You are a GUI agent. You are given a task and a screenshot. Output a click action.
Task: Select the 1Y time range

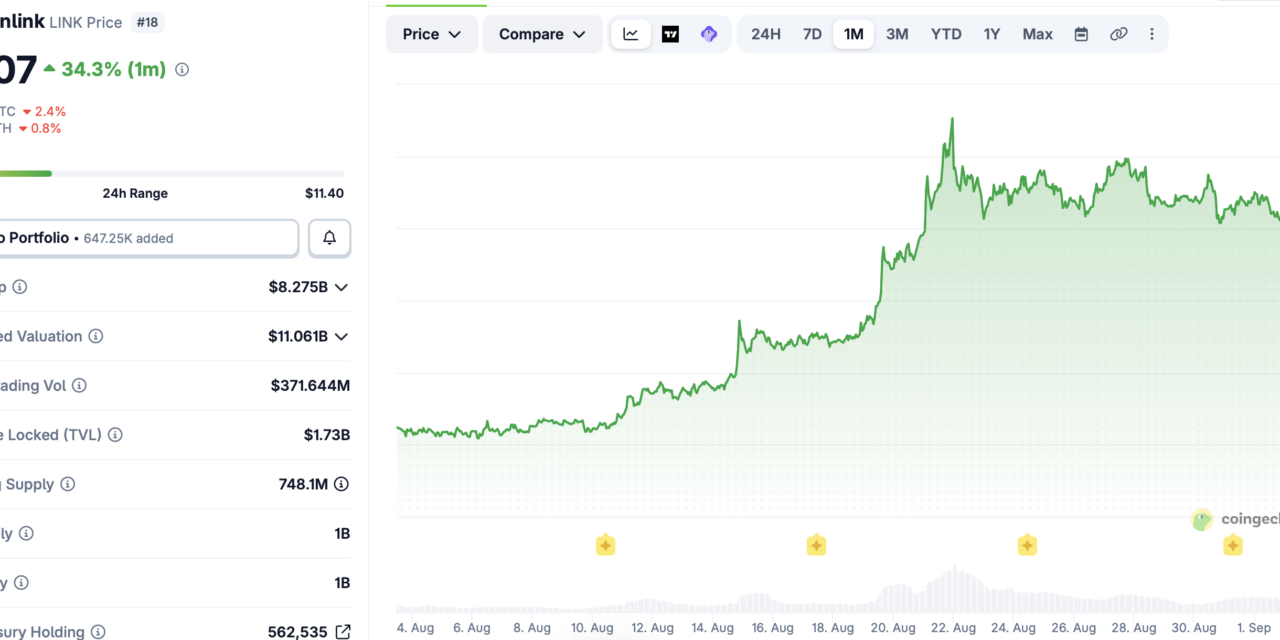(991, 34)
